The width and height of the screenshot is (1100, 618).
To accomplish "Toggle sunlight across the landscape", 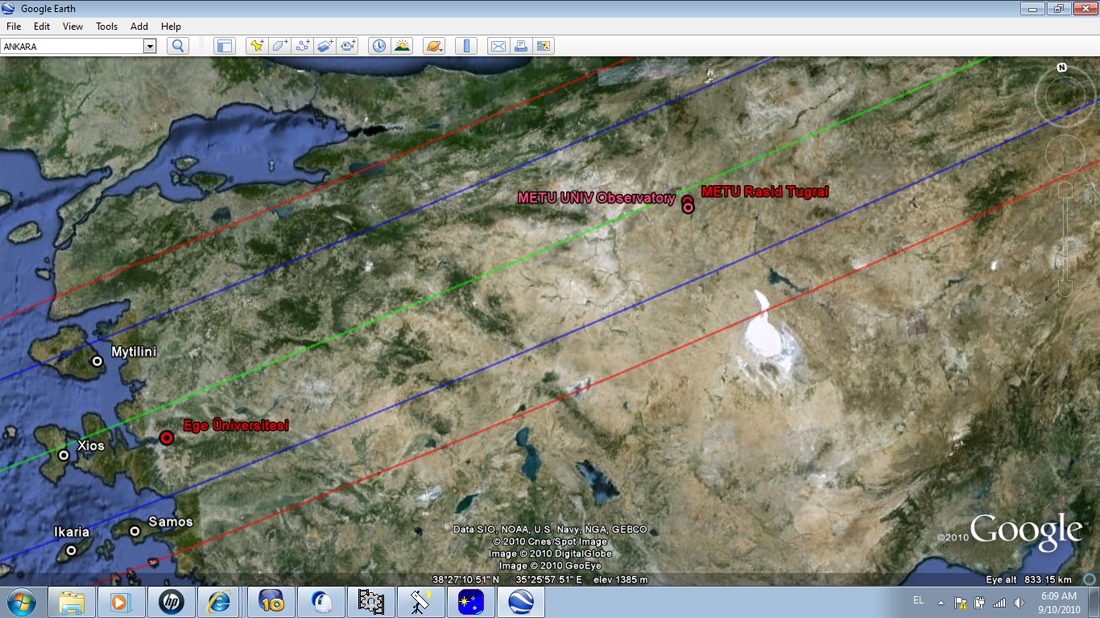I will 402,46.
